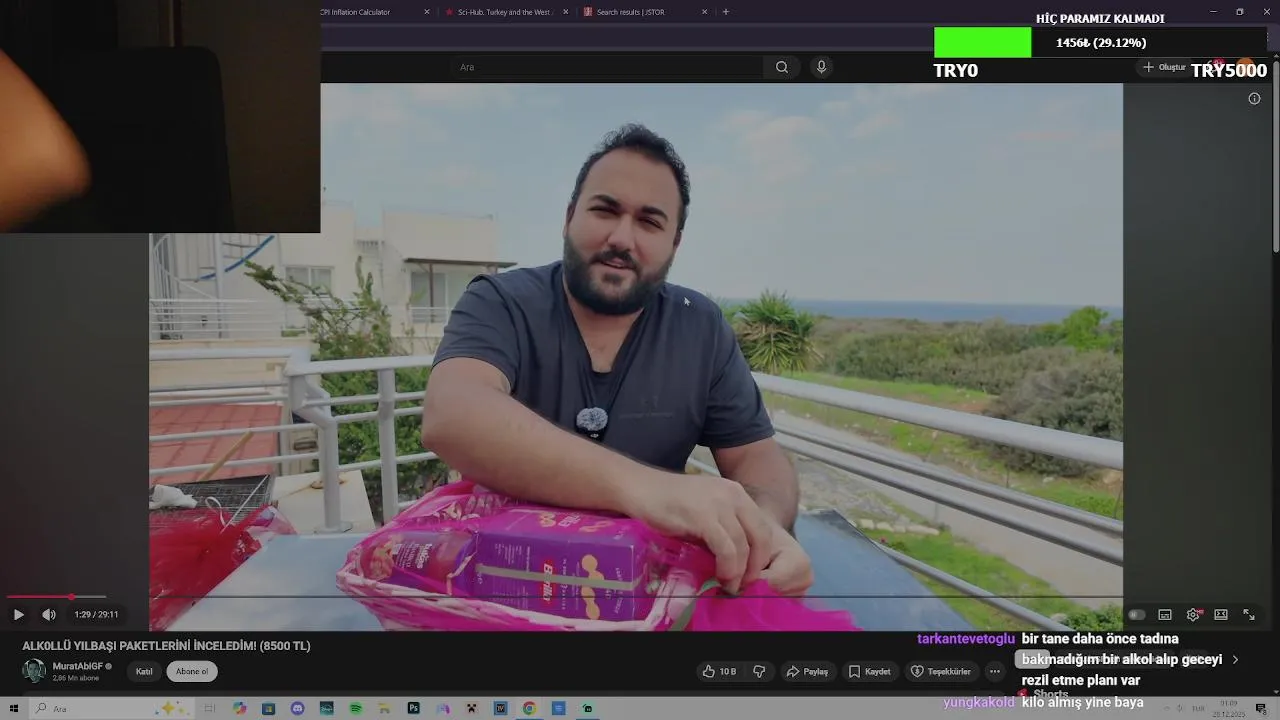Open the player settings gear
The image size is (1280, 720).
click(x=1193, y=615)
